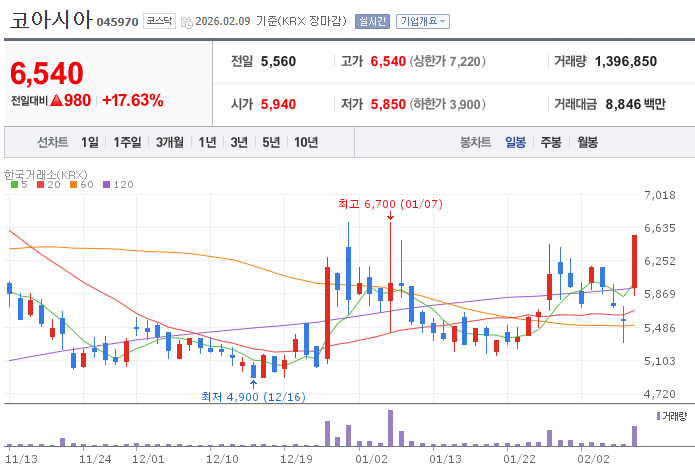Click the 전일 value 5,560
The width and height of the screenshot is (695, 473).
coord(278,61)
